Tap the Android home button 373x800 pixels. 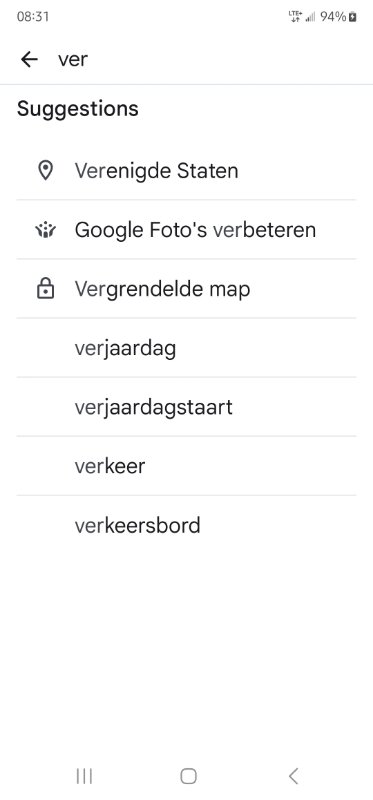188,776
